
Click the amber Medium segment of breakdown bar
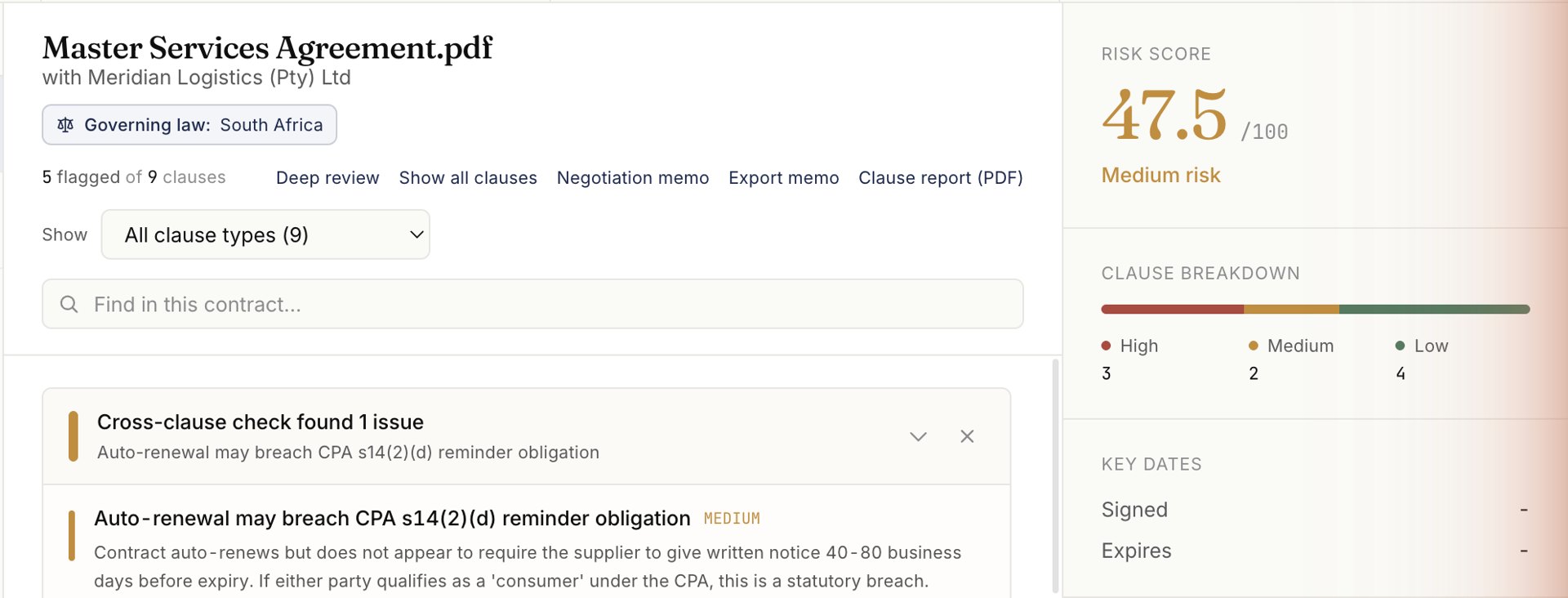(x=1291, y=310)
